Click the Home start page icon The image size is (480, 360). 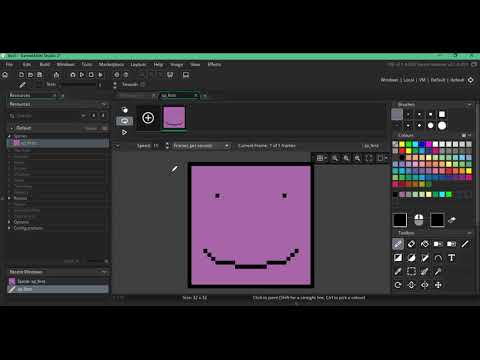point(5,75)
